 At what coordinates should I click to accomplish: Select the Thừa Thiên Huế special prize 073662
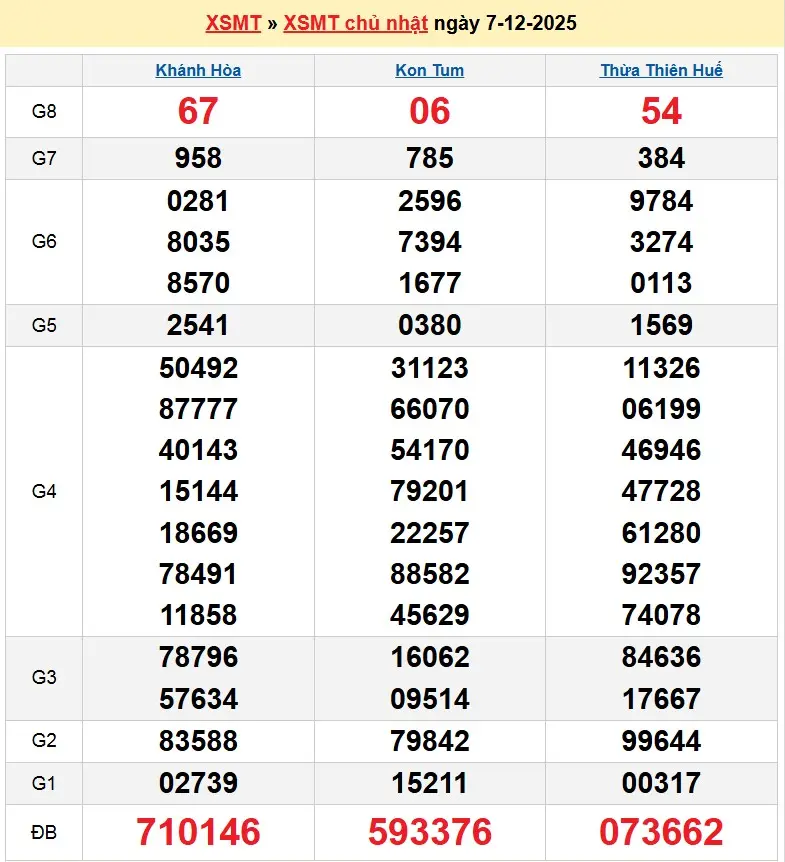661,831
